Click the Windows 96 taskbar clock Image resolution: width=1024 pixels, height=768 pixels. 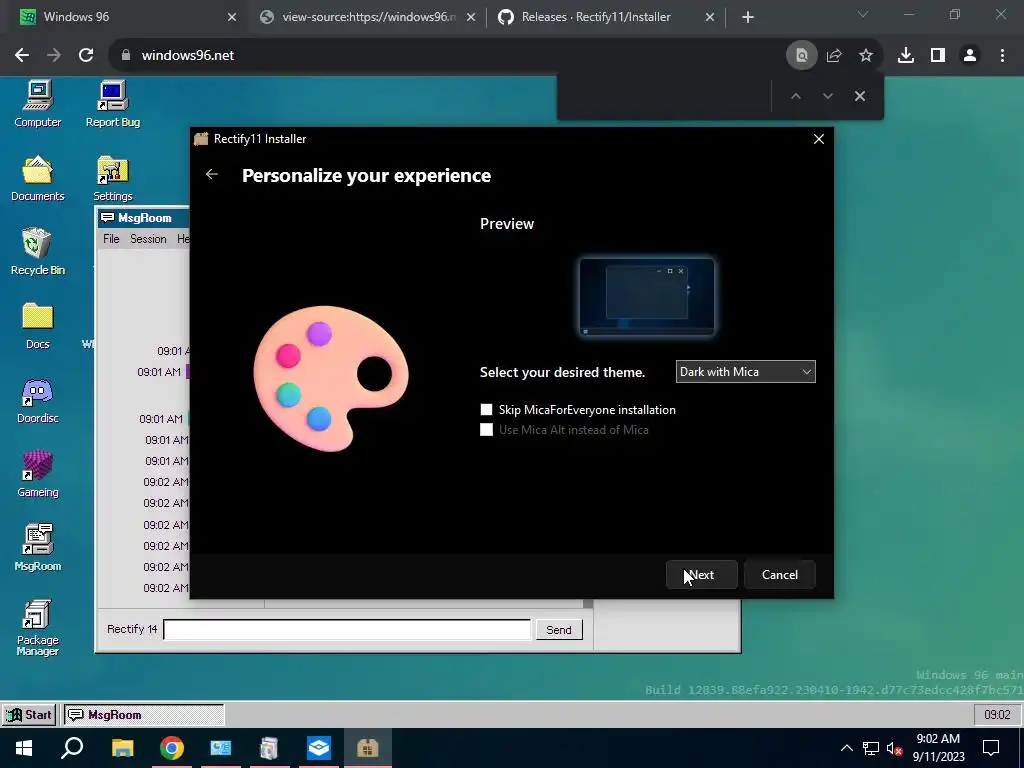tap(997, 714)
